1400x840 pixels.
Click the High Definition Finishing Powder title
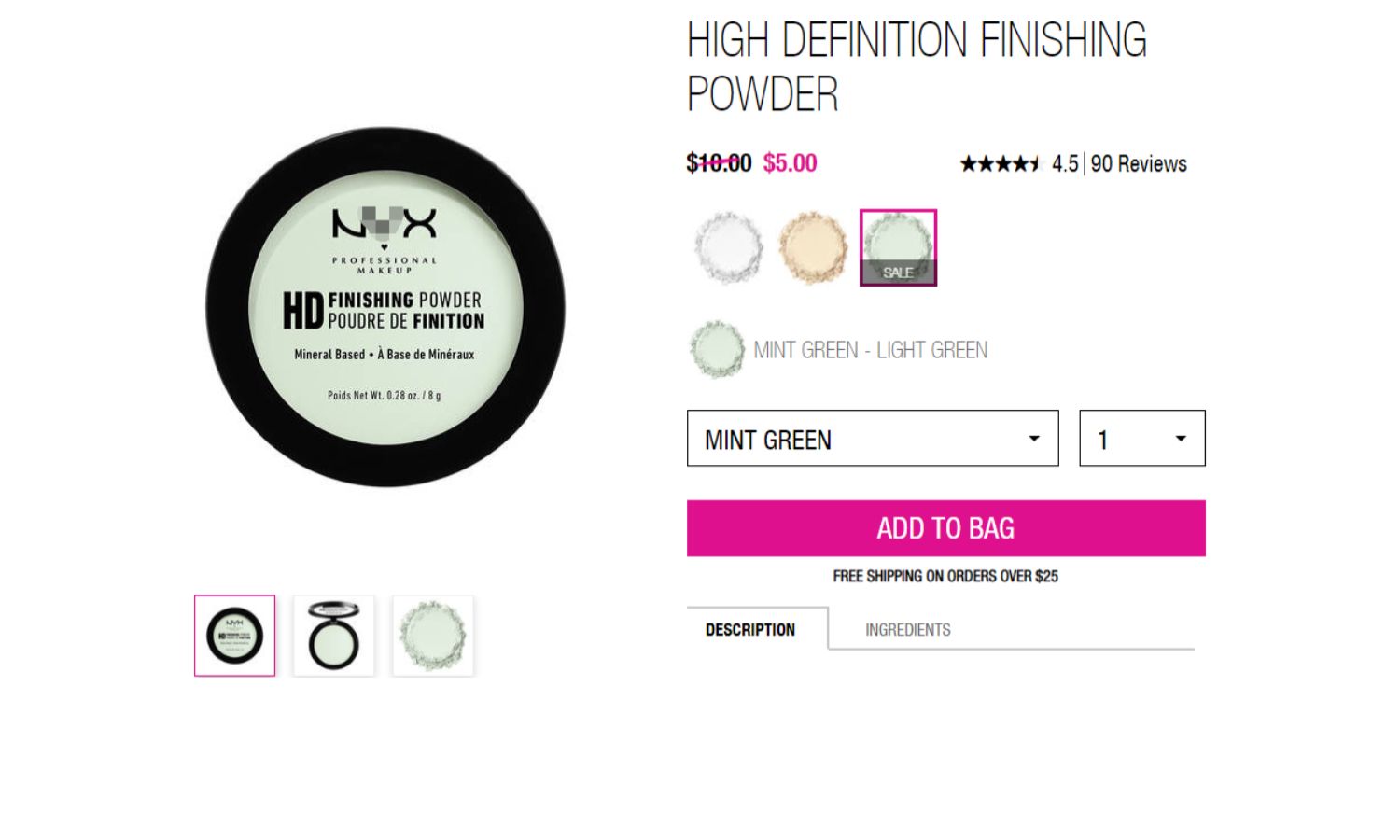click(917, 67)
